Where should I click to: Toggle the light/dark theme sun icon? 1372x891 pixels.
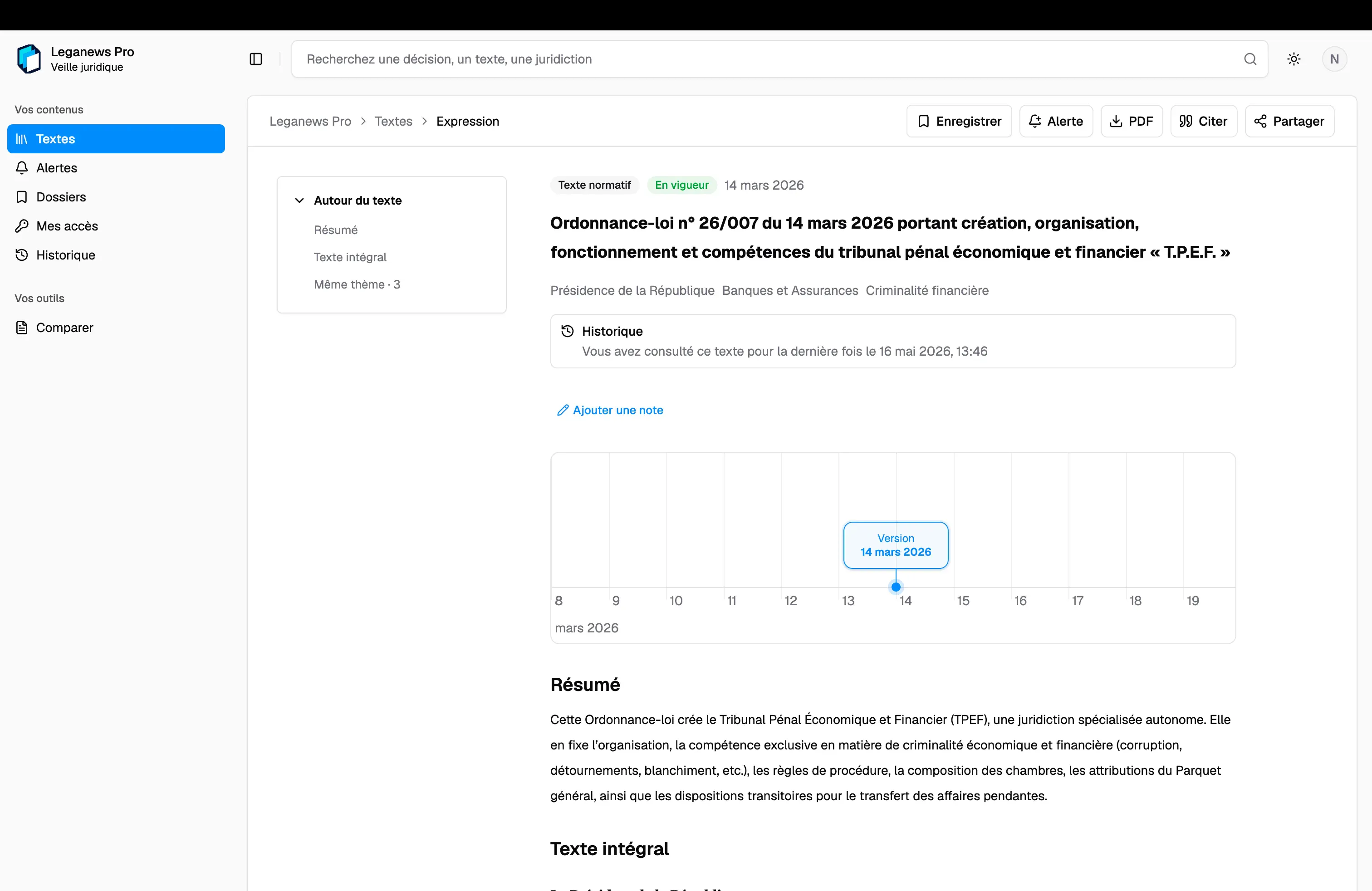pos(1294,59)
